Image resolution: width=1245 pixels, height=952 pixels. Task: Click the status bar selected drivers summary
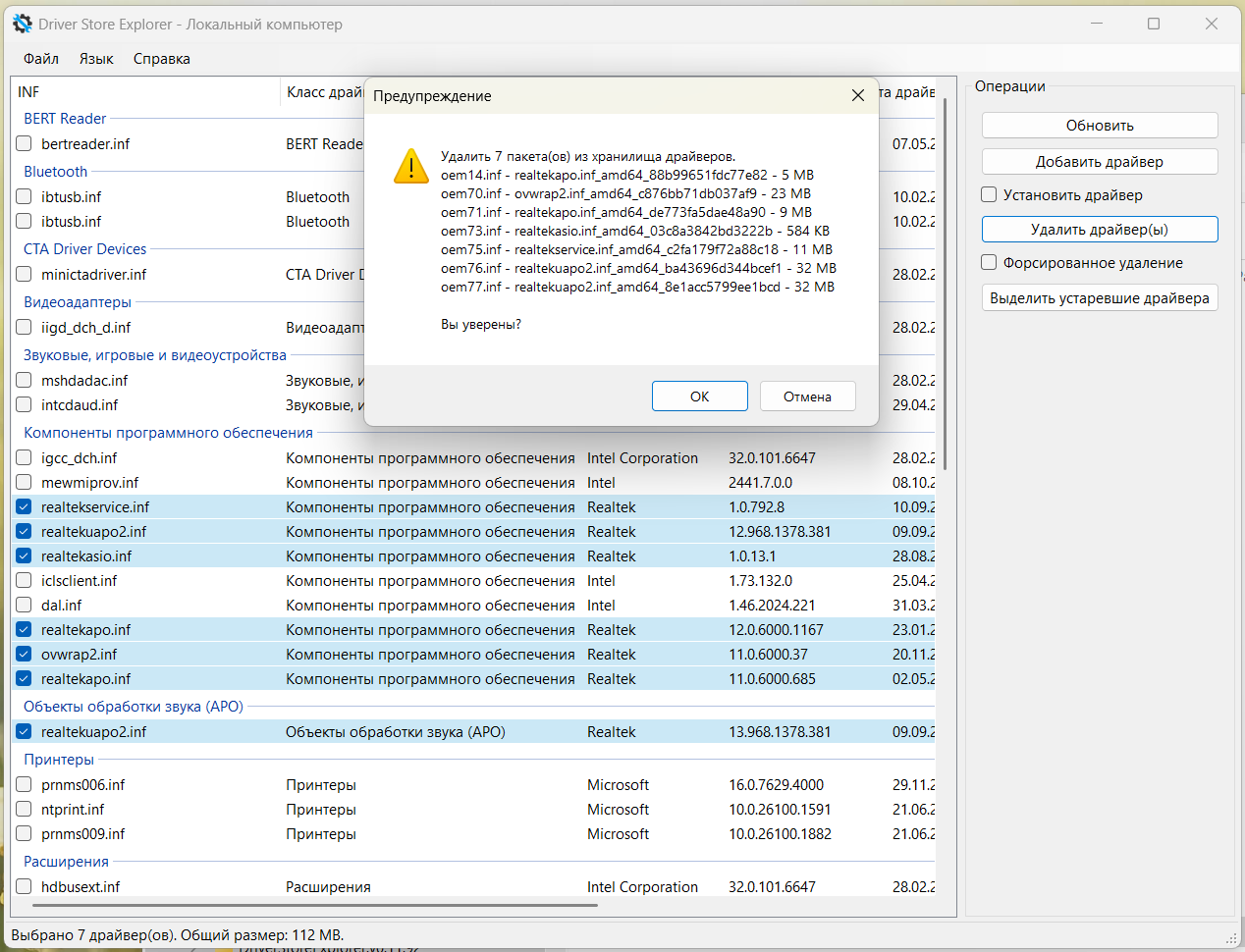(x=178, y=935)
